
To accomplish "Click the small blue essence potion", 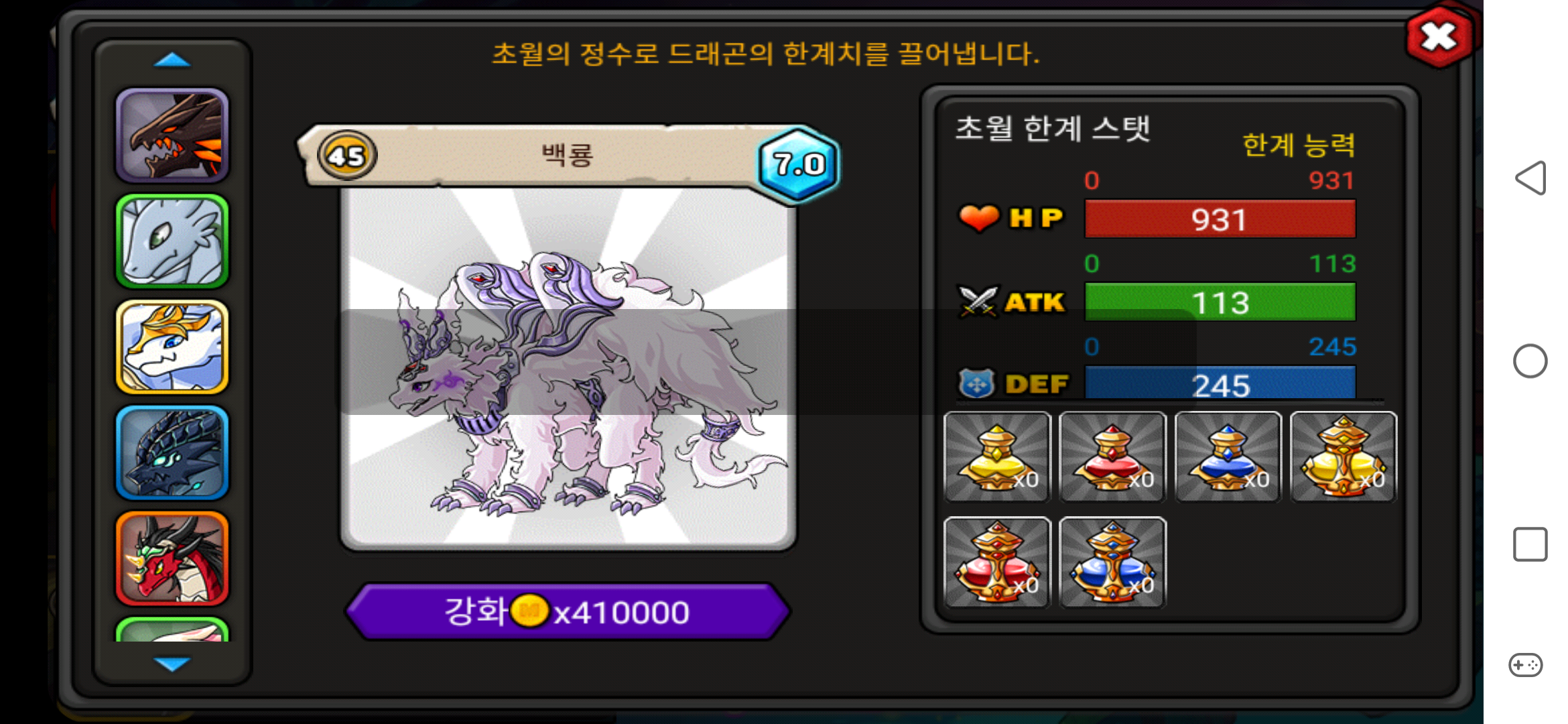I will (x=1228, y=457).
